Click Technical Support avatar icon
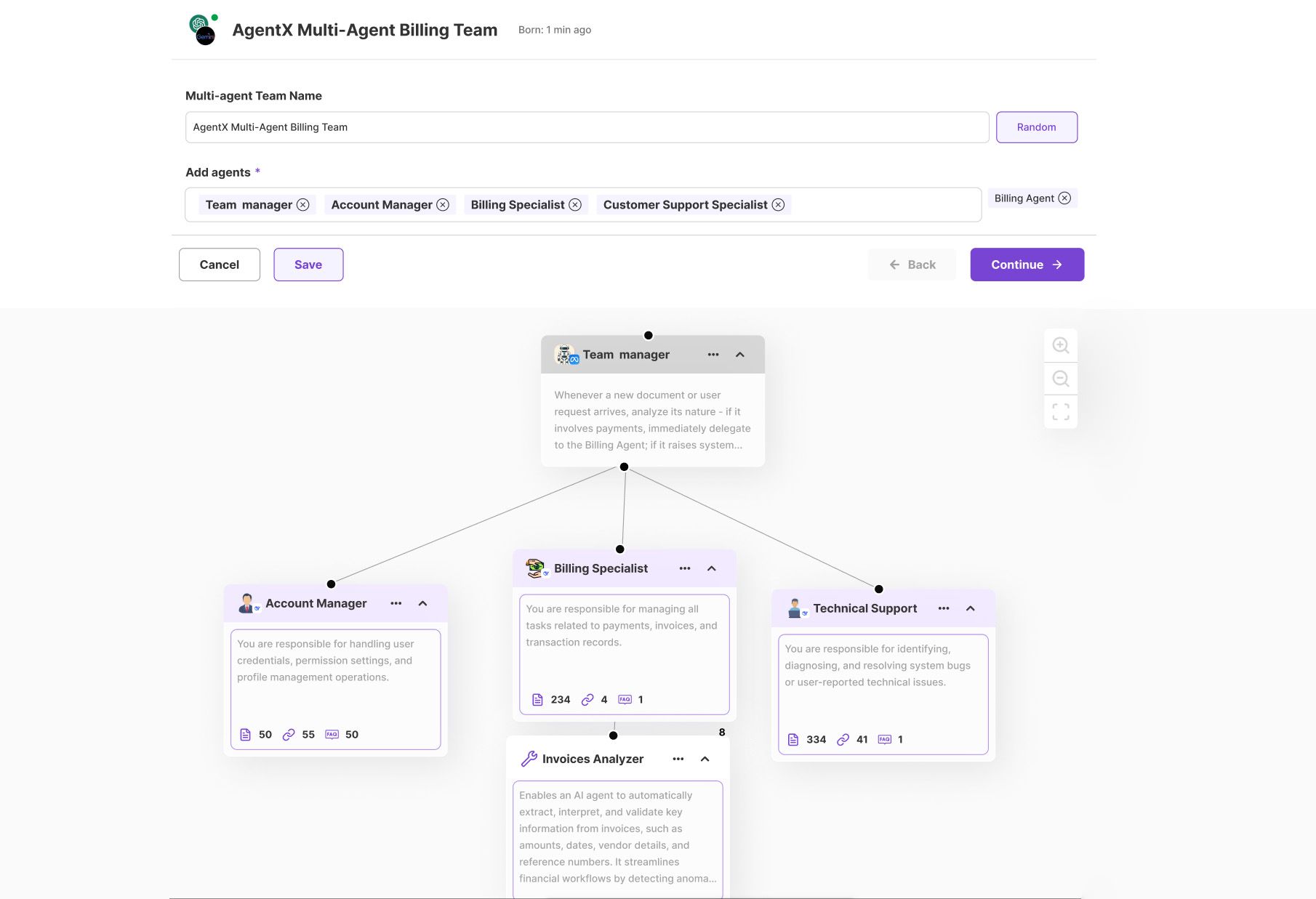 pos(796,608)
